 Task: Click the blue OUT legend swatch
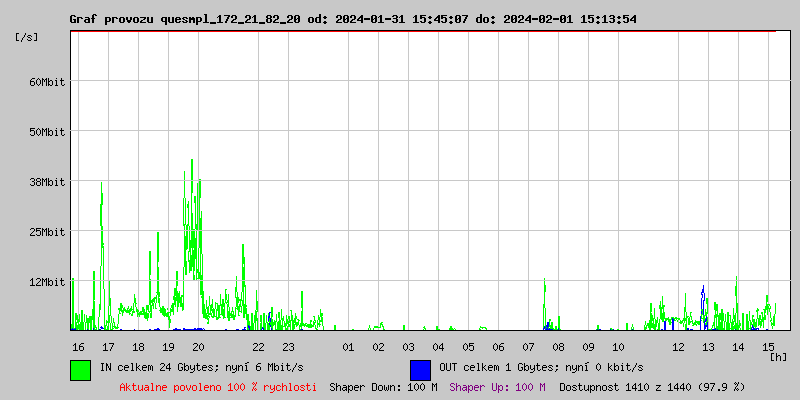pos(420,369)
